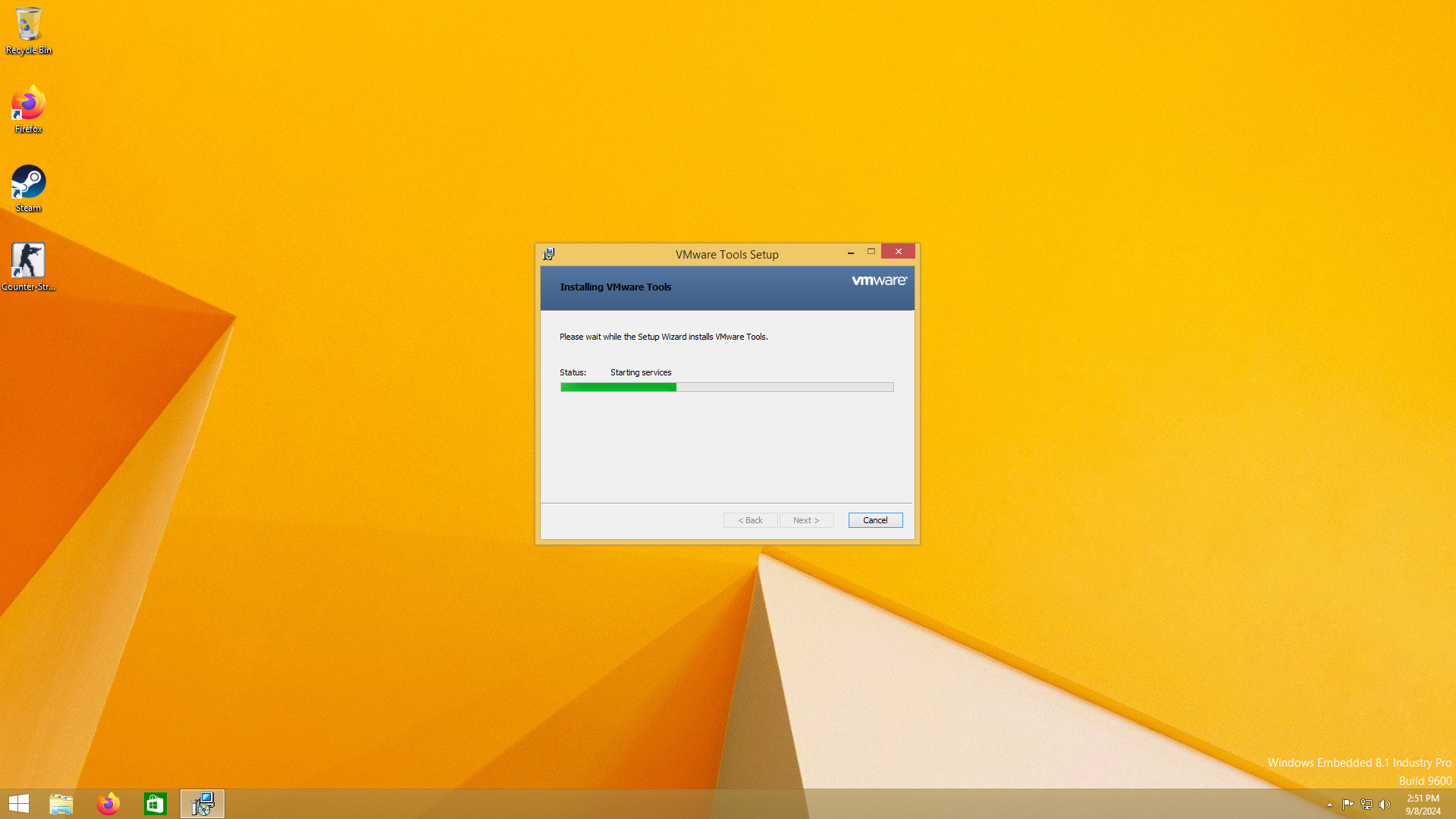Open the network status tray icon
1456x819 pixels.
pos(1367,805)
